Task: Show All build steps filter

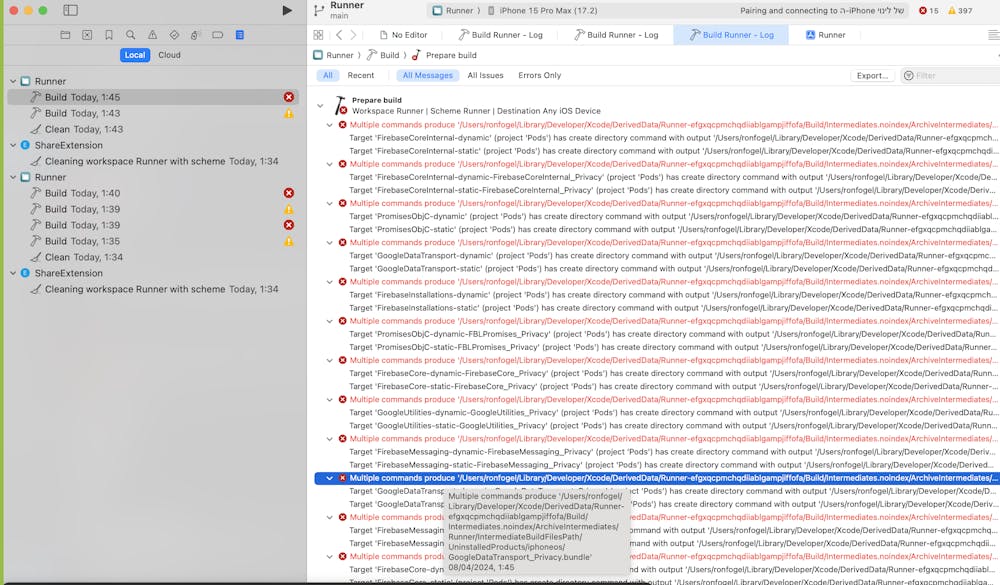Action: [328, 75]
